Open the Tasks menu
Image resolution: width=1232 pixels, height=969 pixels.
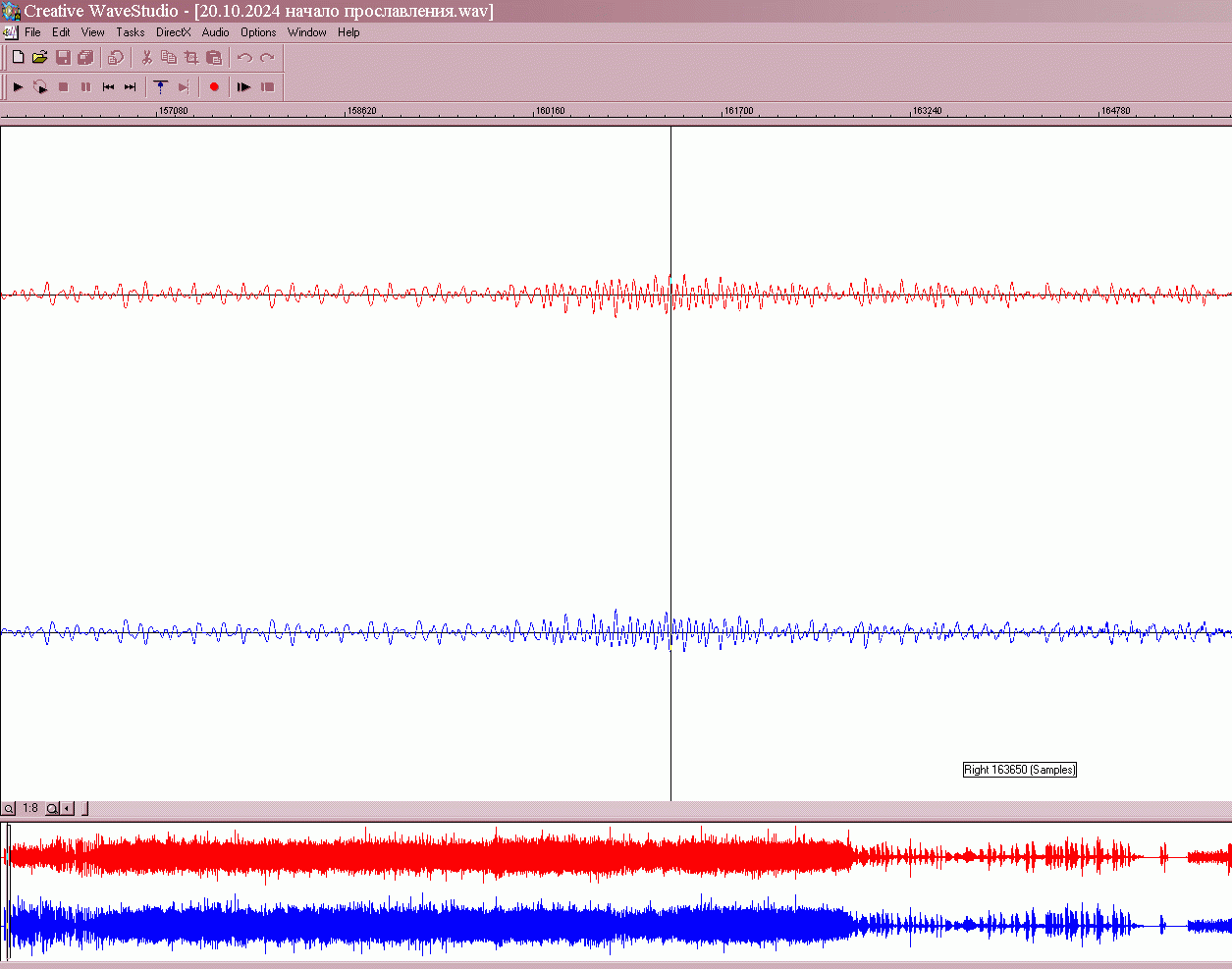click(131, 32)
